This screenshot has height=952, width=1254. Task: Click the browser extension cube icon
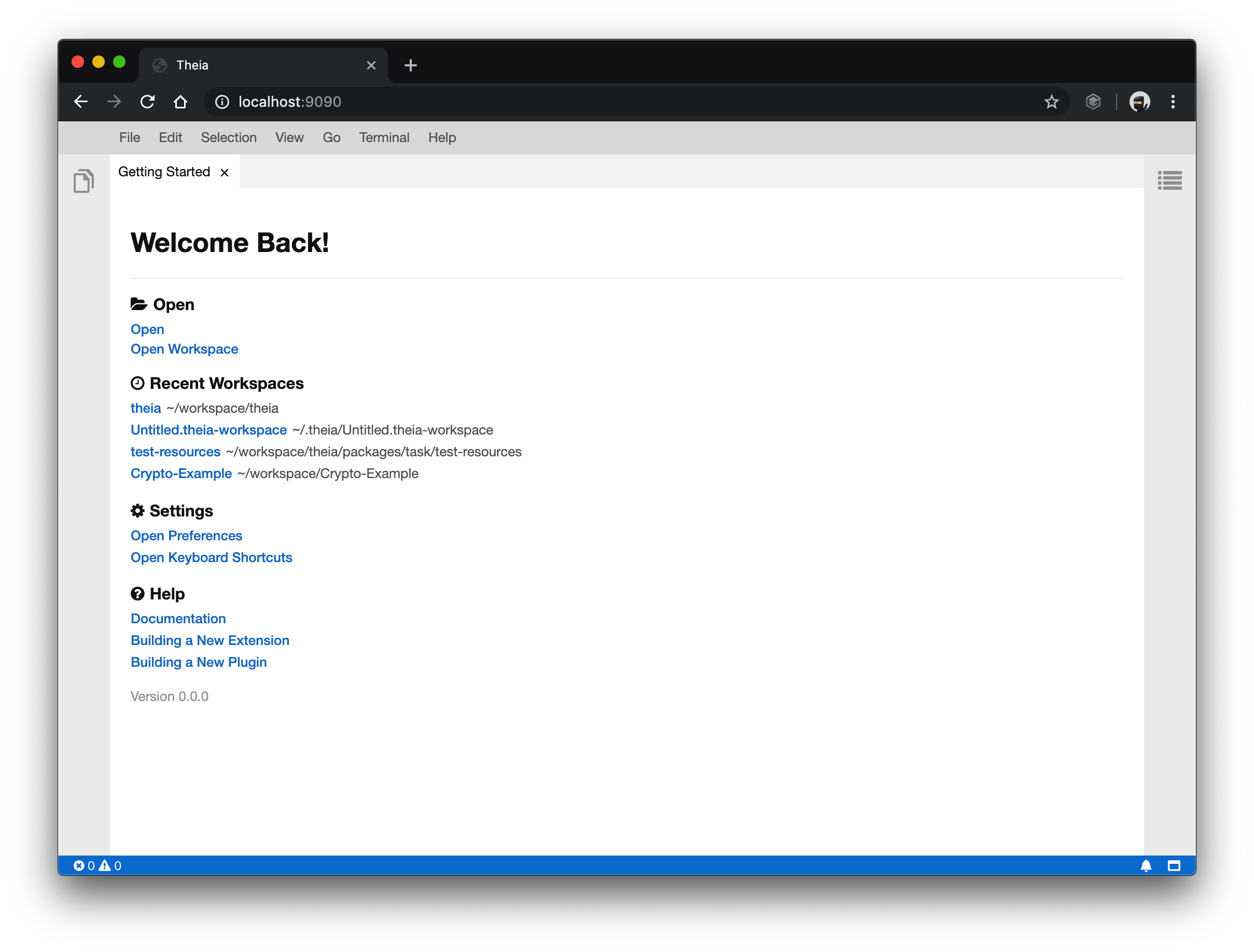(x=1093, y=102)
